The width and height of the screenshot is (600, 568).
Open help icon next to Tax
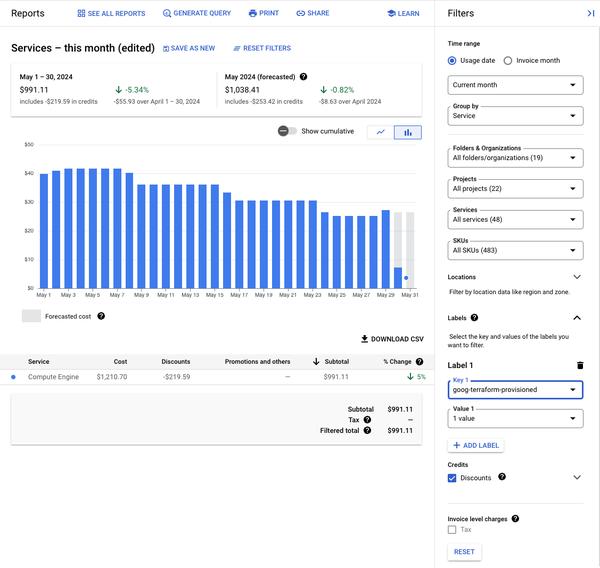point(367,420)
